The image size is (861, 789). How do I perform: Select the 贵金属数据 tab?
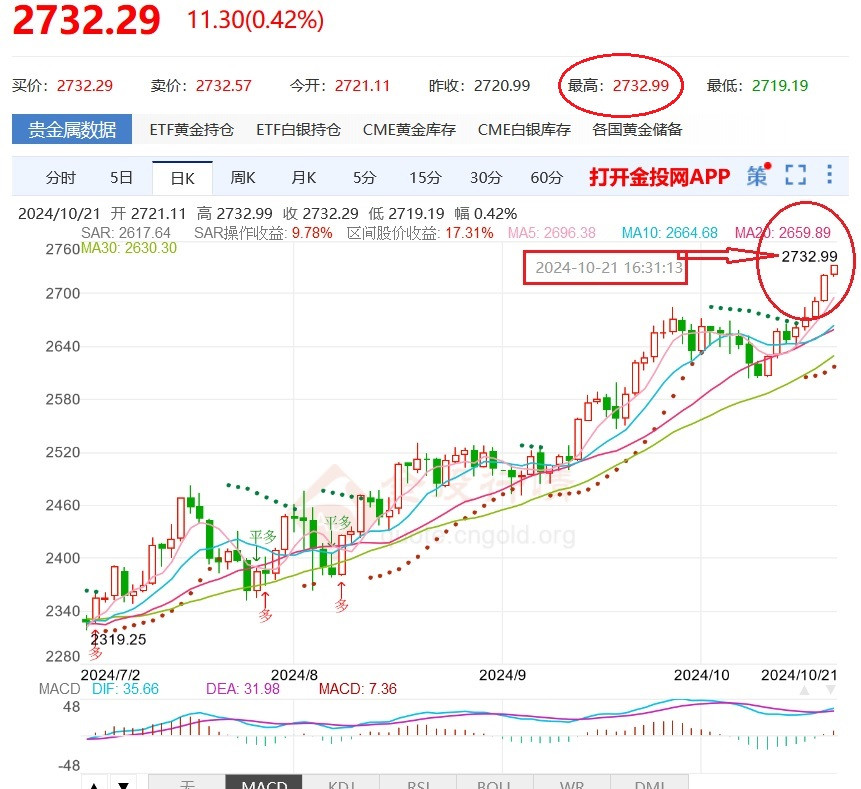tap(72, 129)
